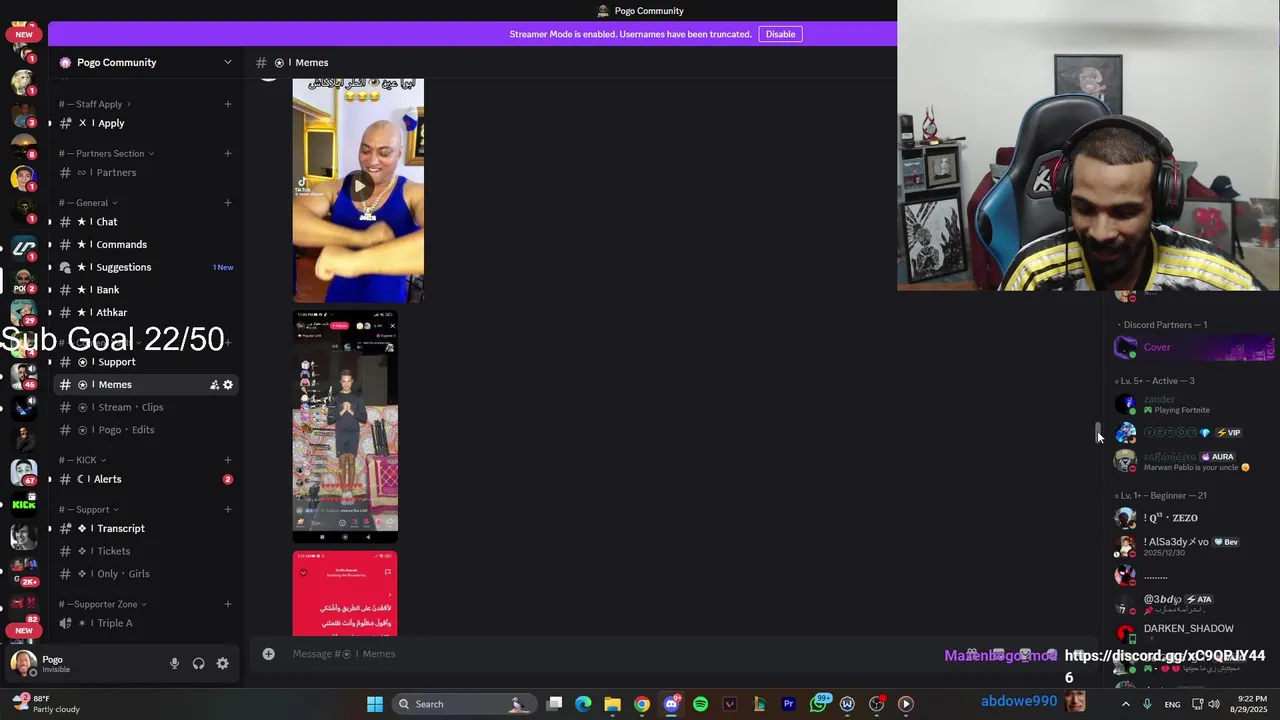Image resolution: width=1280 pixels, height=720 pixels.
Task: Create invite for Memes channel
Action: click(x=214, y=385)
